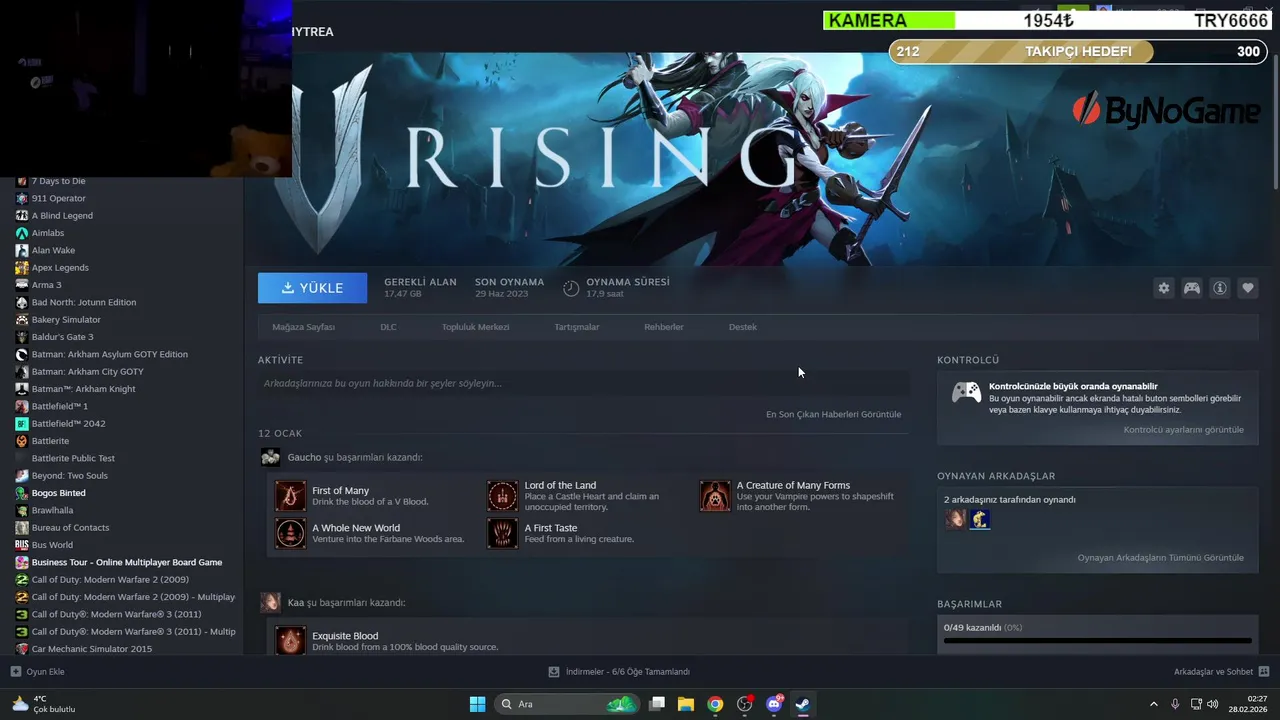Add V Rising to favorites via heart icon
The width and height of the screenshot is (1280, 720).
pyautogui.click(x=1248, y=288)
